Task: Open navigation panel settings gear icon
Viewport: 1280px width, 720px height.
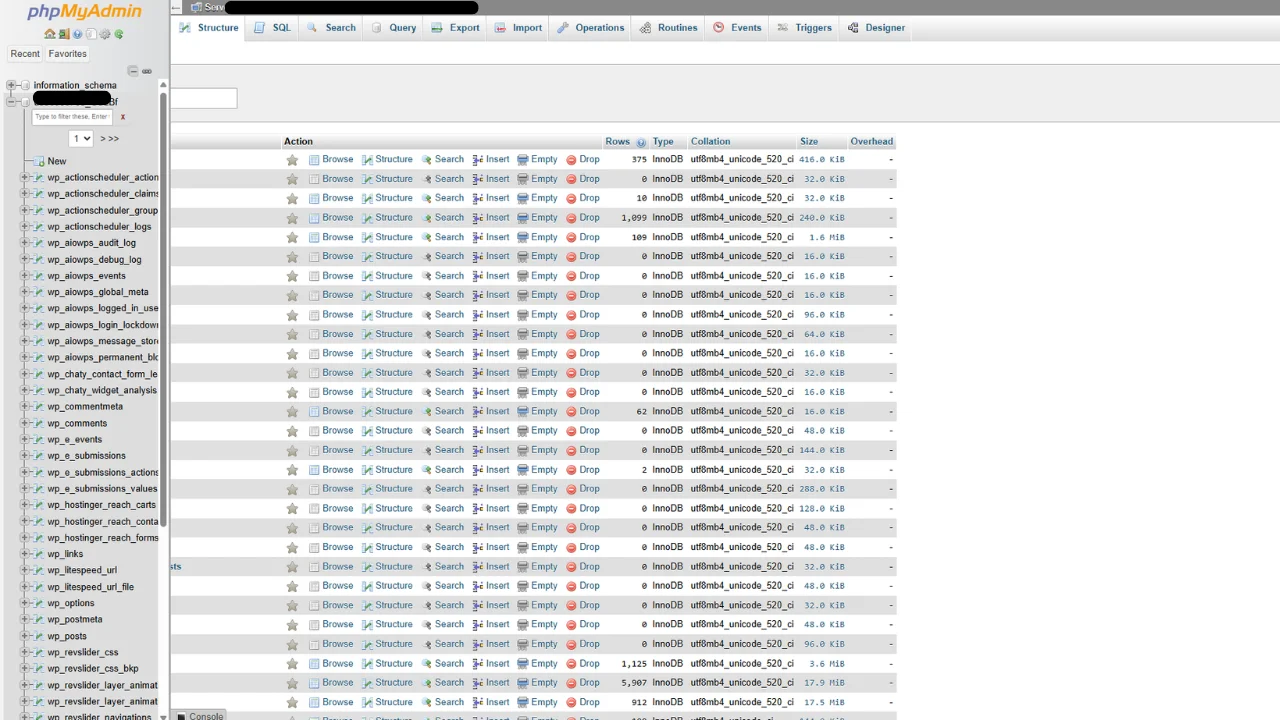Action: pos(105,34)
